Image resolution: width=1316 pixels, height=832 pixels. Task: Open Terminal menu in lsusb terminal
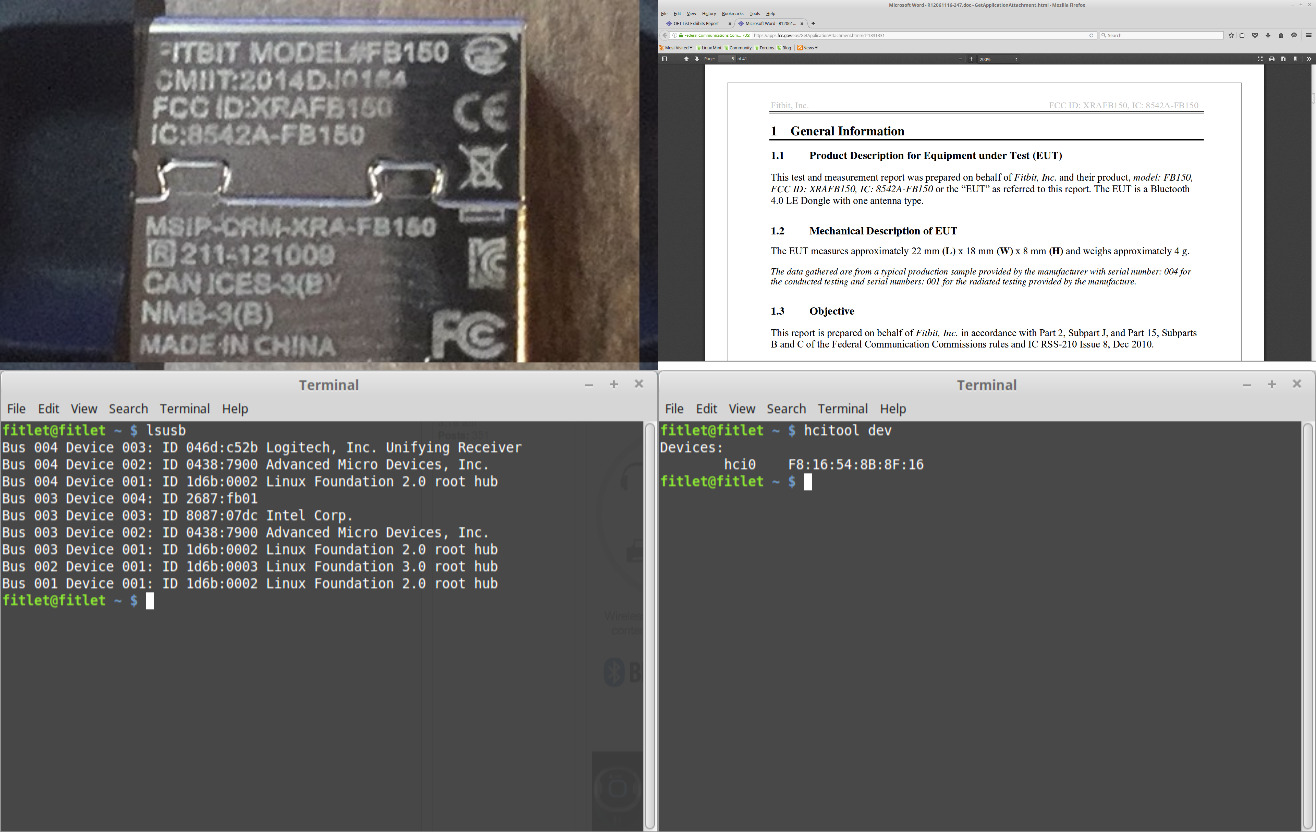click(x=185, y=408)
